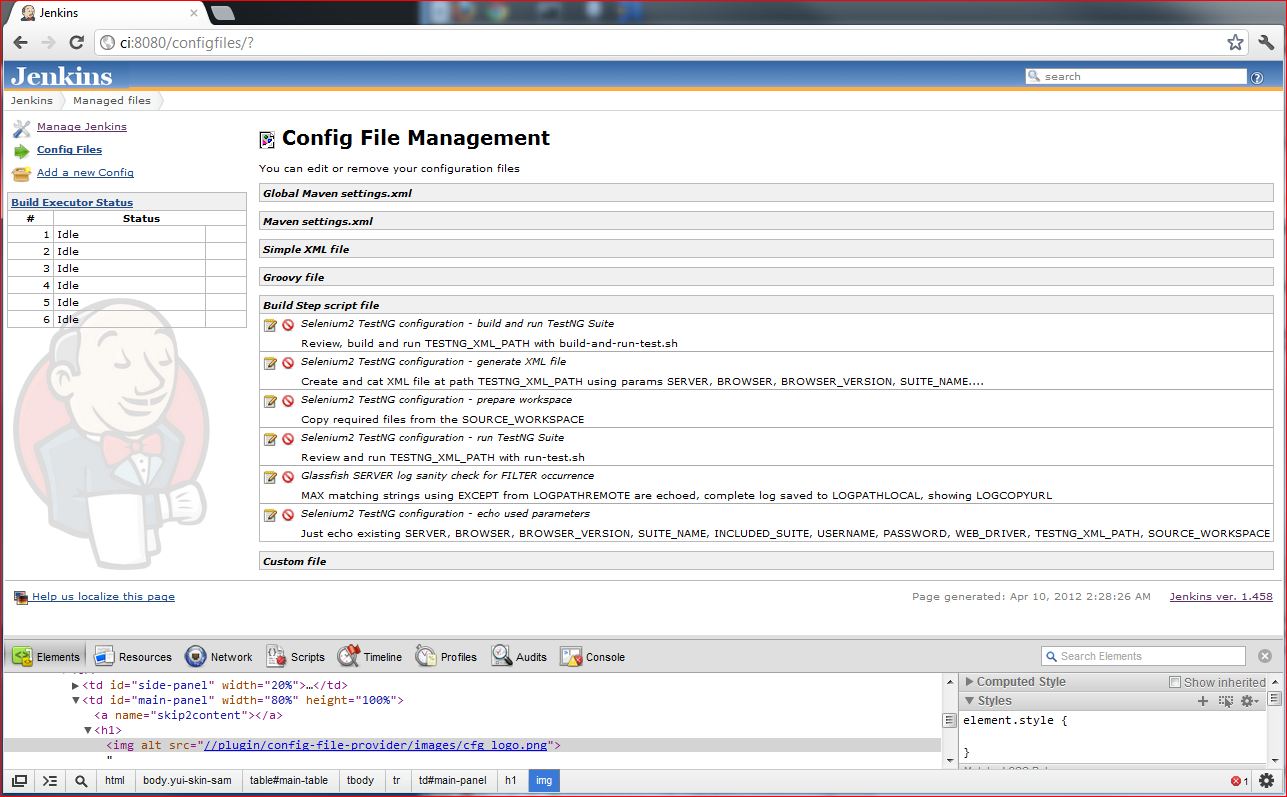Select body.yui-skin-sam in the breadcrumb bar
The height and width of the screenshot is (797, 1287).
[x=186, y=780]
